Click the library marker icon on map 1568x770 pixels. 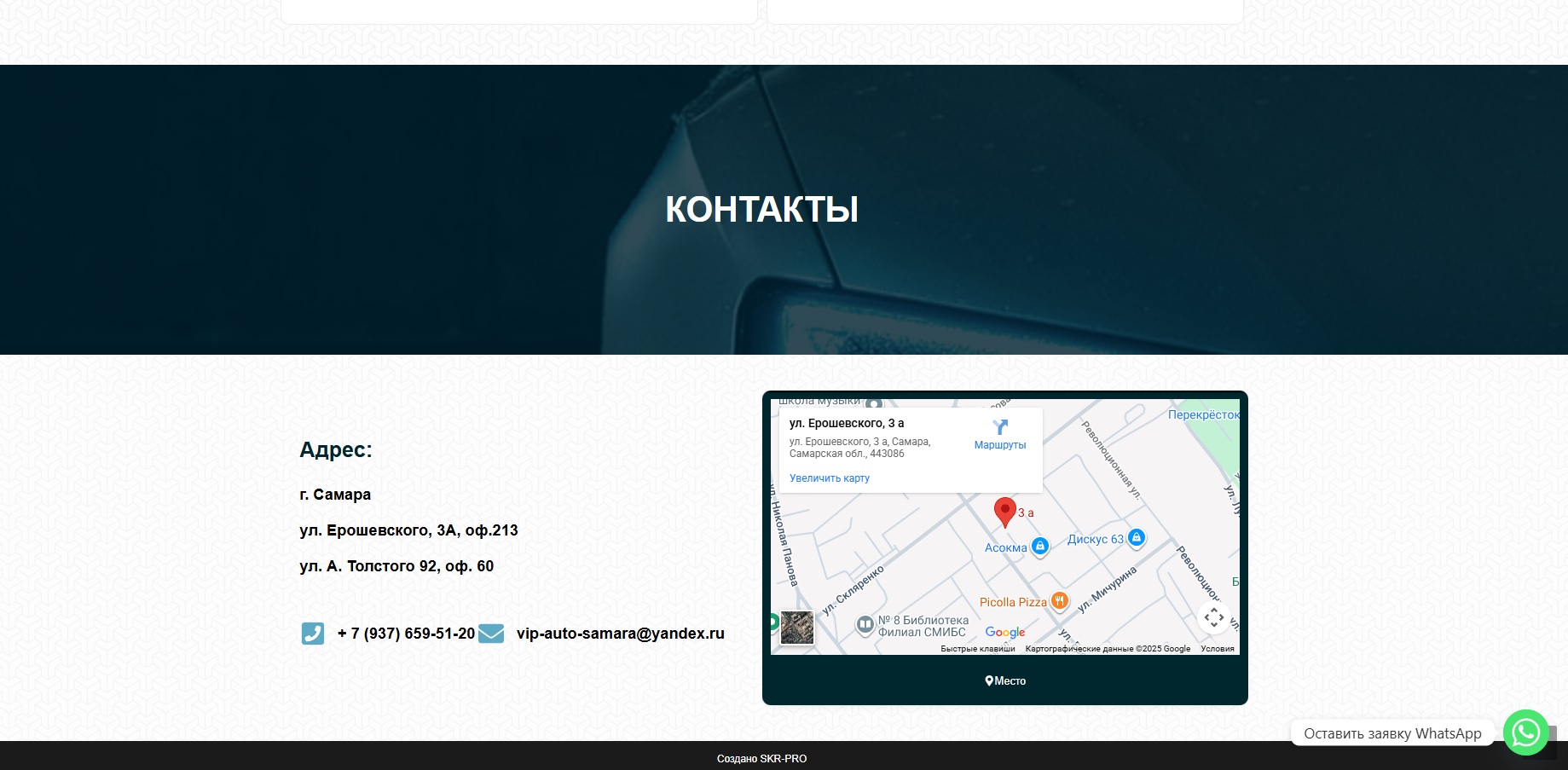coord(865,625)
